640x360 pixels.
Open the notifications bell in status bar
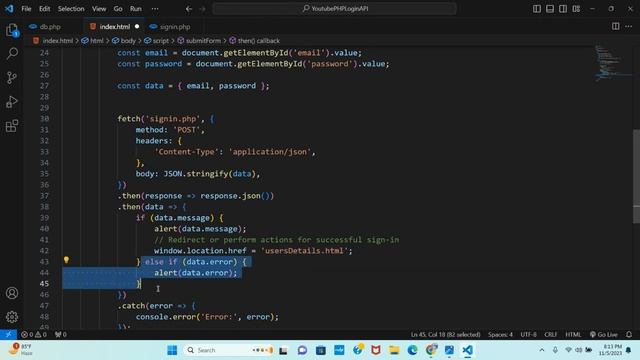[x=629, y=334]
